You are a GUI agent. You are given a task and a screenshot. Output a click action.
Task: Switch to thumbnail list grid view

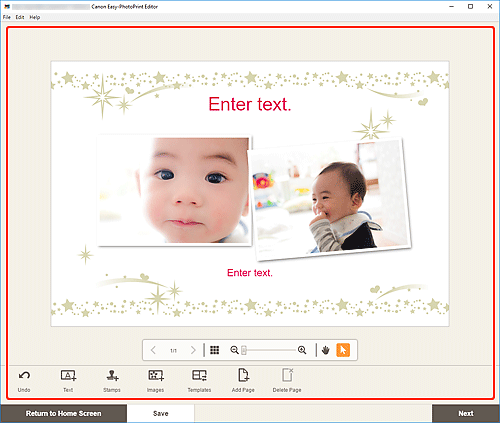215,350
